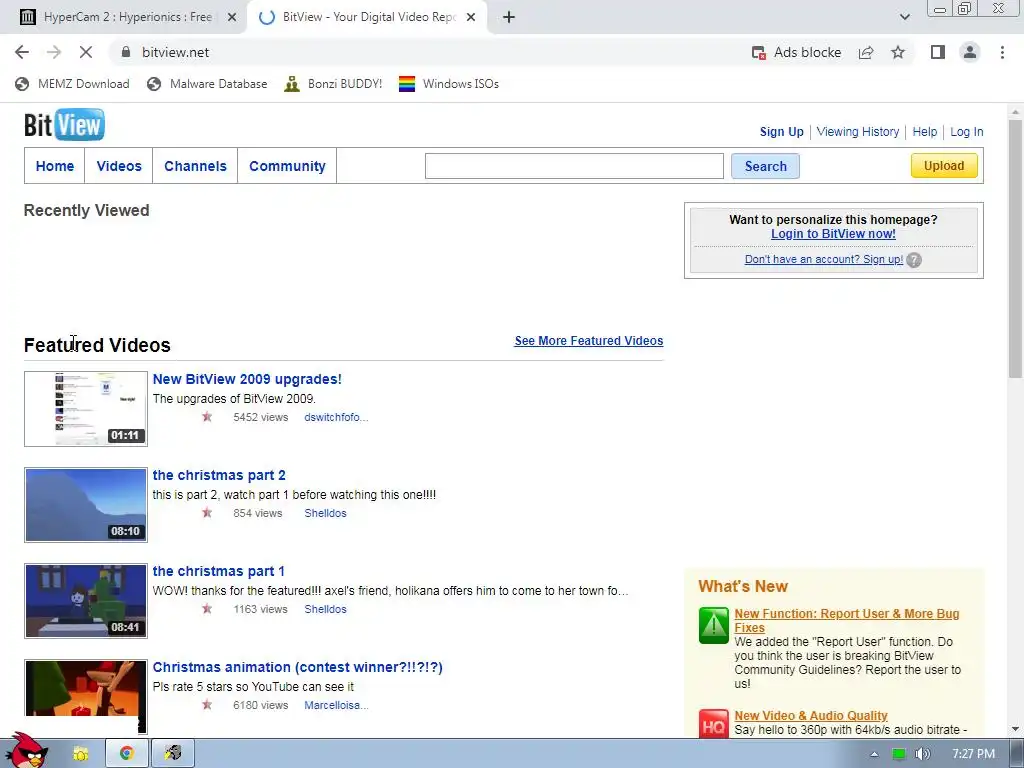This screenshot has height=768, width=1024.
Task: Click the yellow Upload button
Action: pos(944,165)
